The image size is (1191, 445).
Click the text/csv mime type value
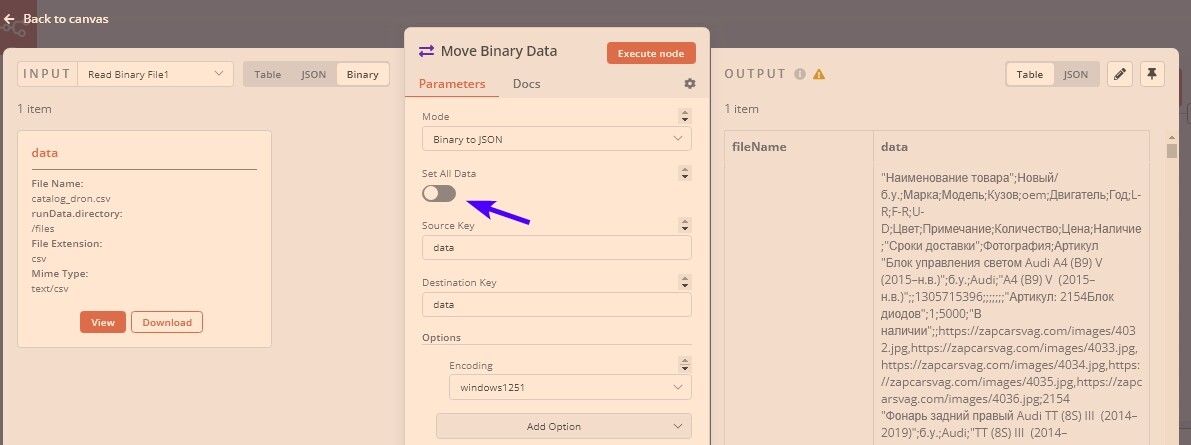pos(52,289)
